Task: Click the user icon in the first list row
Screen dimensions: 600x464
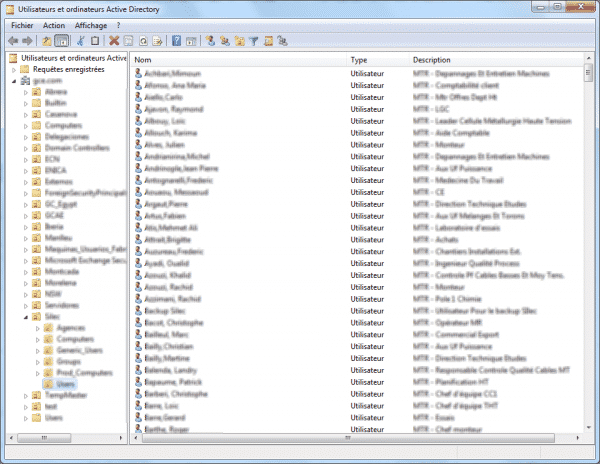Action: (138, 73)
